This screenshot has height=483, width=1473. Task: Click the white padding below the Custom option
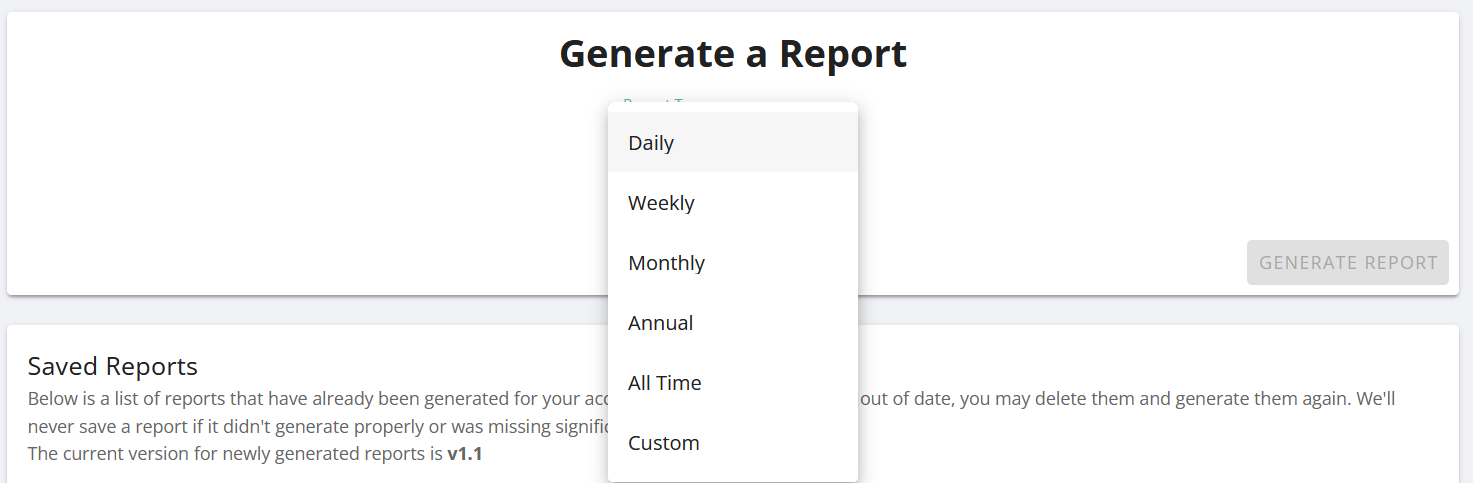point(732,477)
